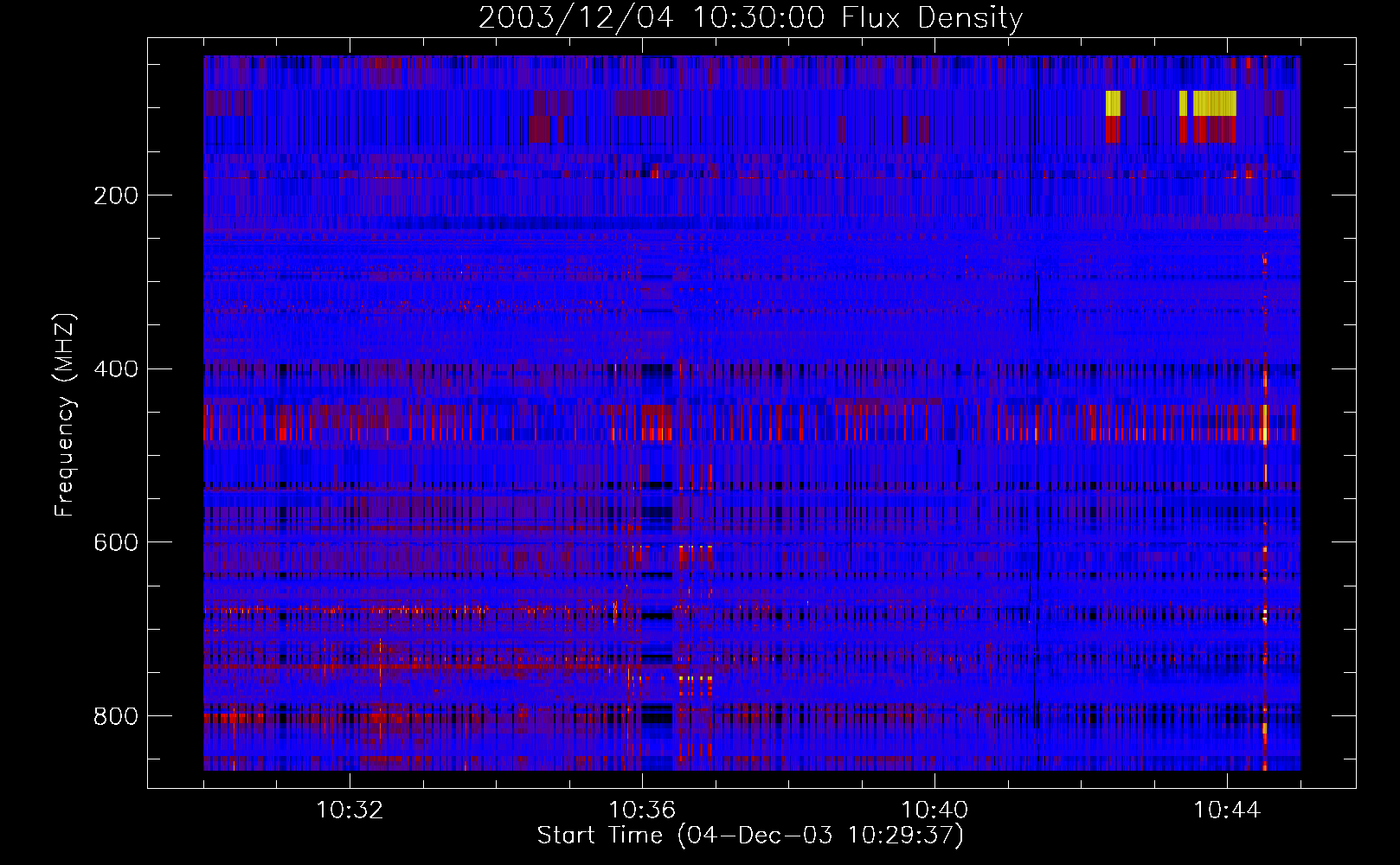Click the 10:32 time tick label

click(350, 811)
